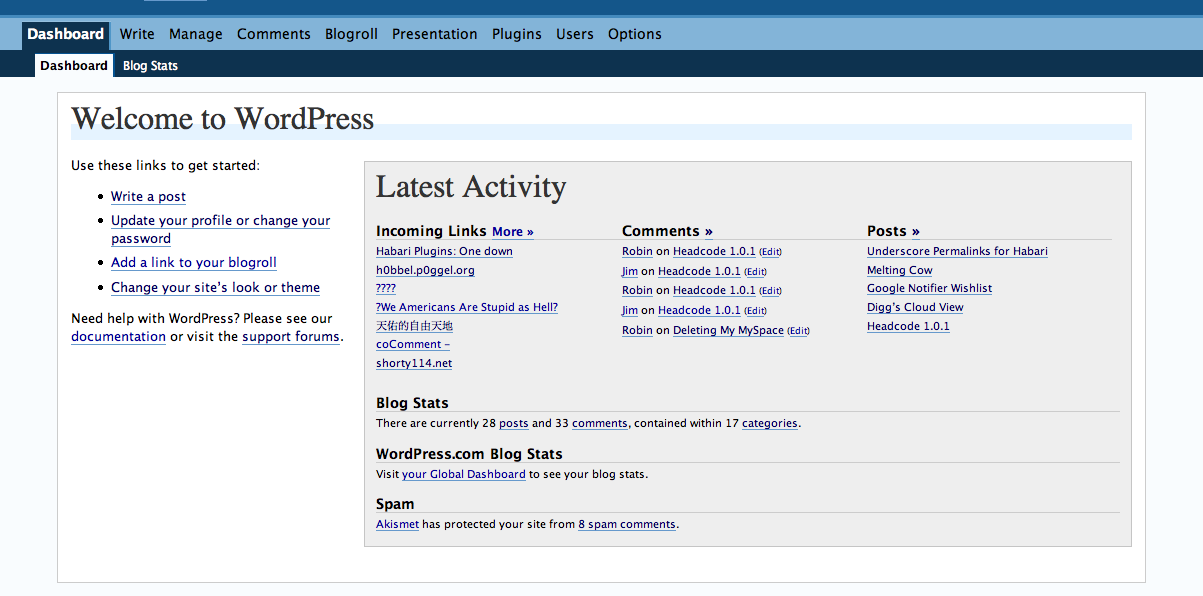Click Robin in the Deleting My MySpace row
The image size is (1203, 596).
(x=637, y=331)
